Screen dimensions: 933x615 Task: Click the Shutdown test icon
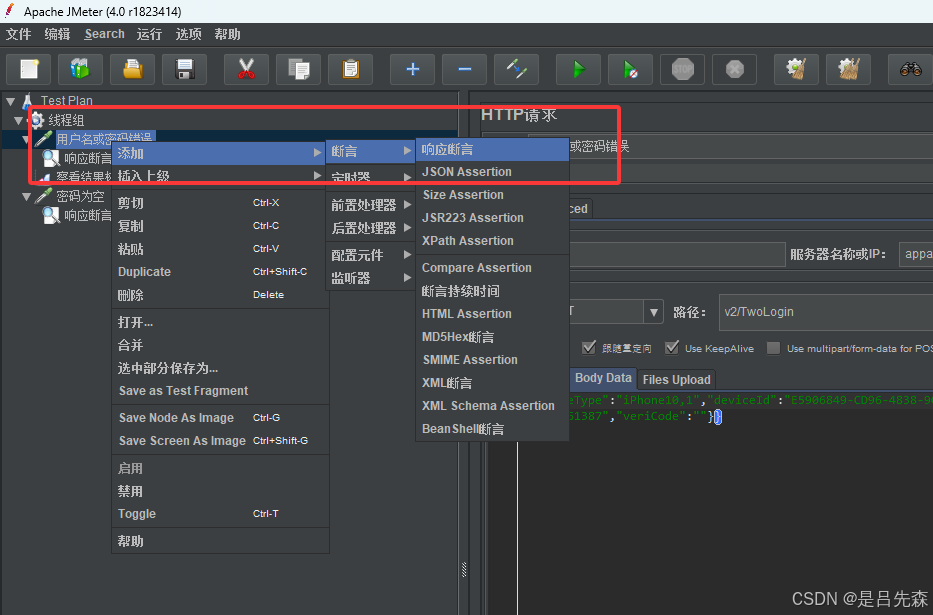735,69
